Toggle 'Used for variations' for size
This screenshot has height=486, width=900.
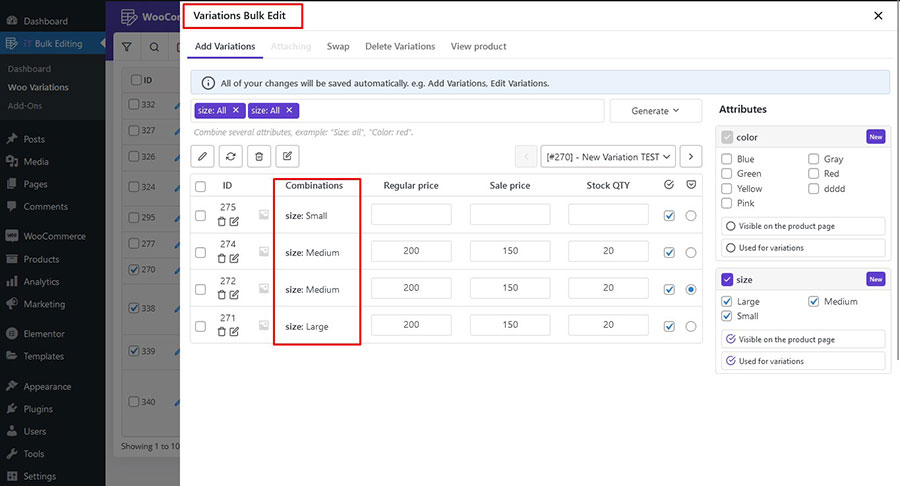803,361
